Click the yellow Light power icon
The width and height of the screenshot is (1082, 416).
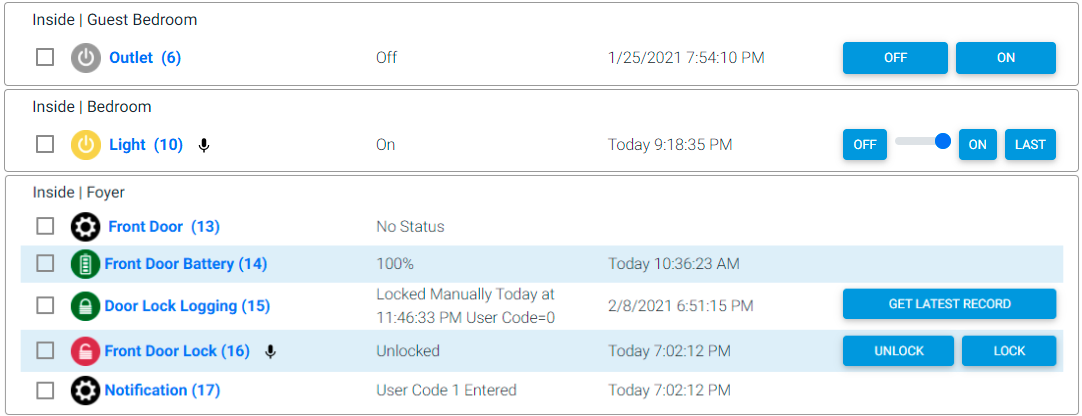click(x=86, y=145)
